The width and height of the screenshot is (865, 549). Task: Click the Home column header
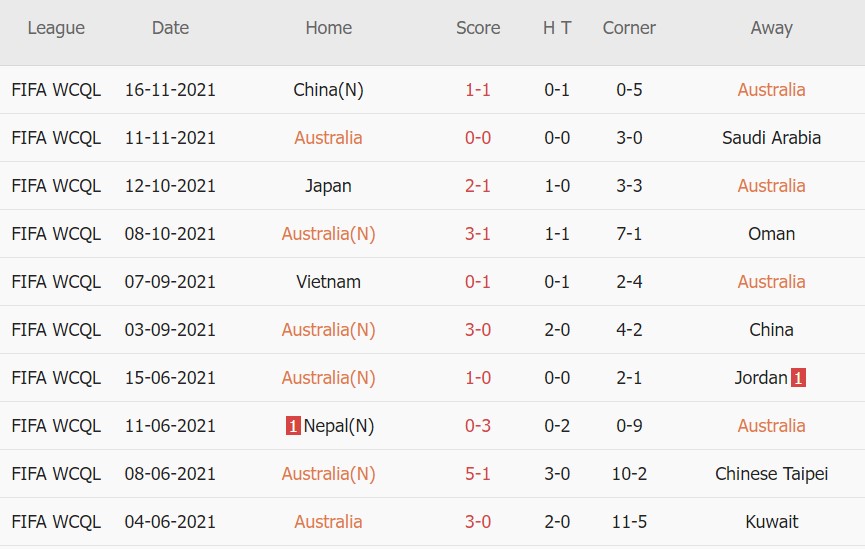[x=328, y=28]
